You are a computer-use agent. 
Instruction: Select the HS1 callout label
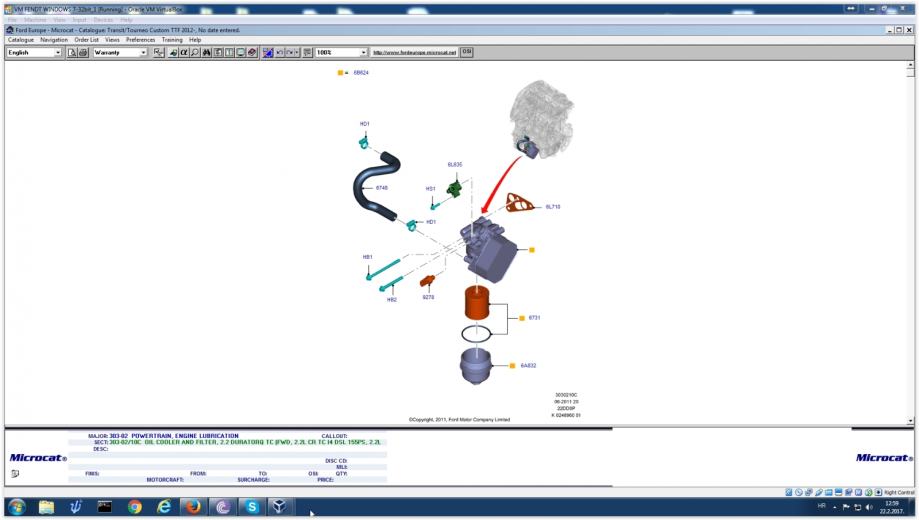[x=430, y=189]
